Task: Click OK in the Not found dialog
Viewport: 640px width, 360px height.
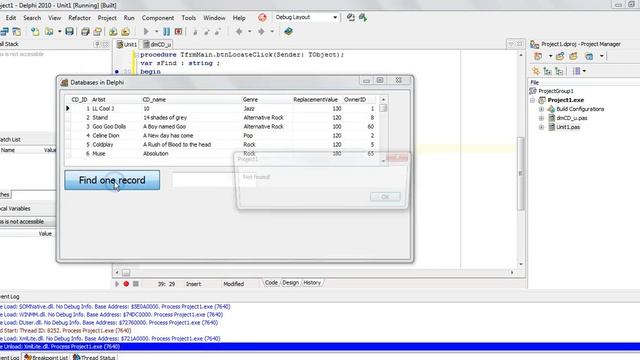Action: pos(385,197)
